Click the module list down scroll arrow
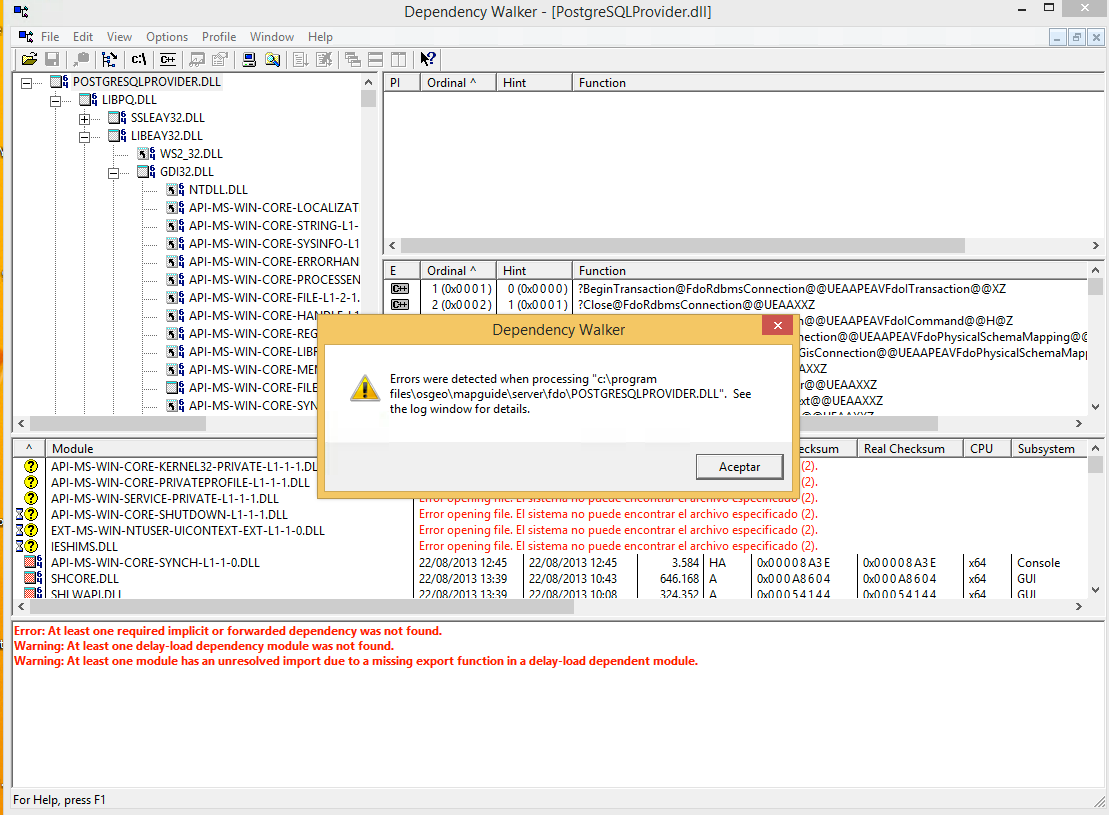 click(1096, 590)
